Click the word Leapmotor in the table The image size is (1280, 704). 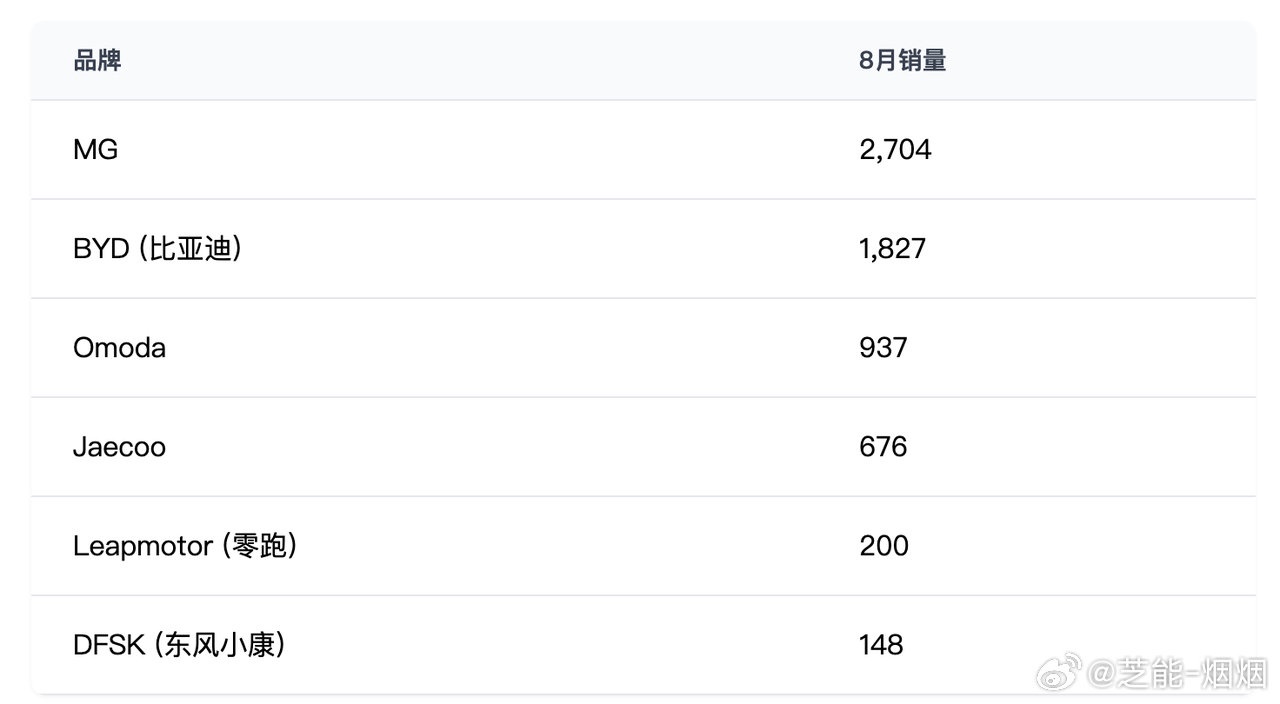(143, 547)
